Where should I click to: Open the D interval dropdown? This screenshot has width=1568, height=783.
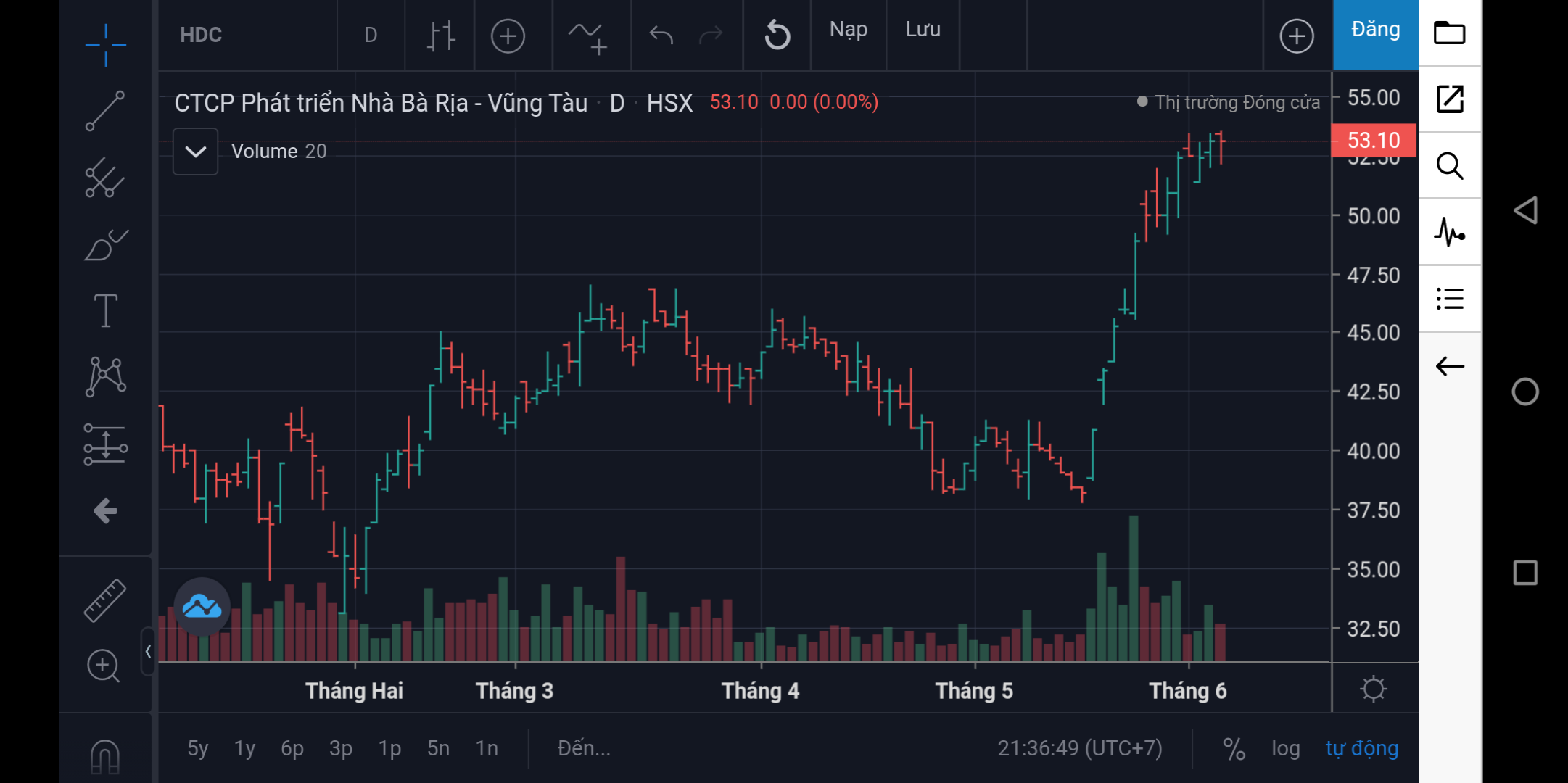(371, 36)
